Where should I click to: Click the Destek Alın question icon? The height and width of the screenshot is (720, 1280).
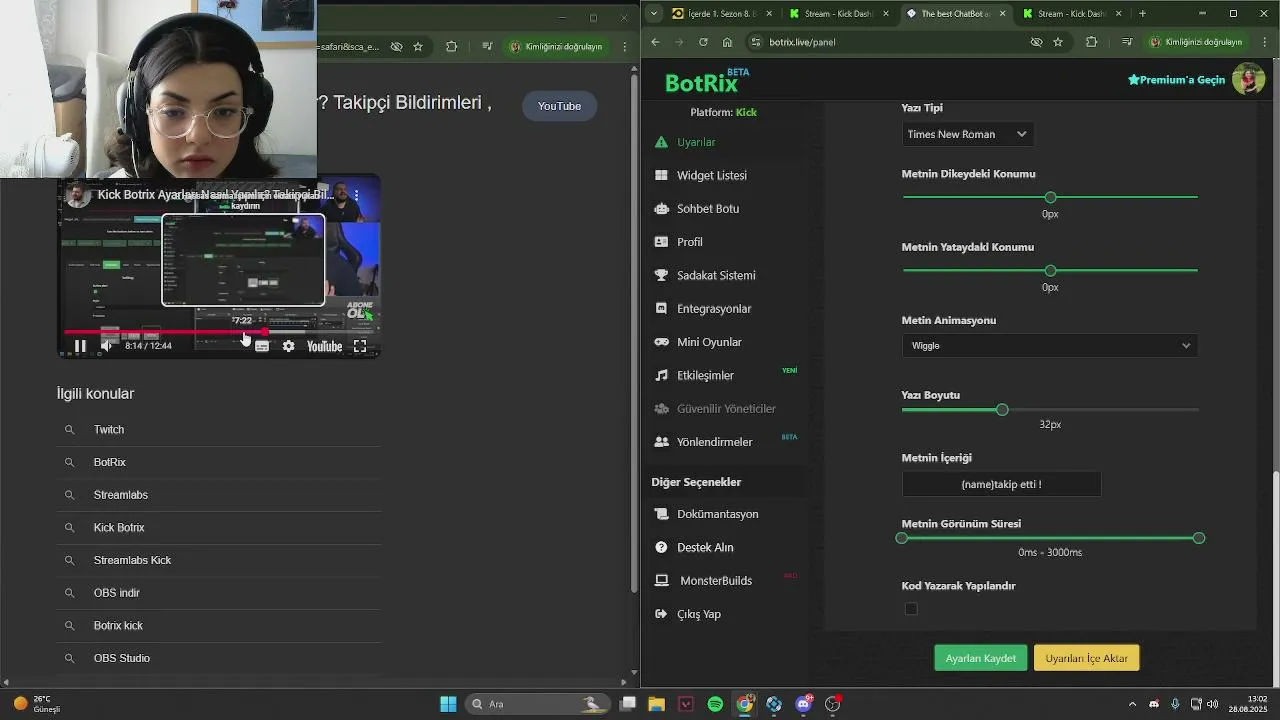click(x=661, y=547)
